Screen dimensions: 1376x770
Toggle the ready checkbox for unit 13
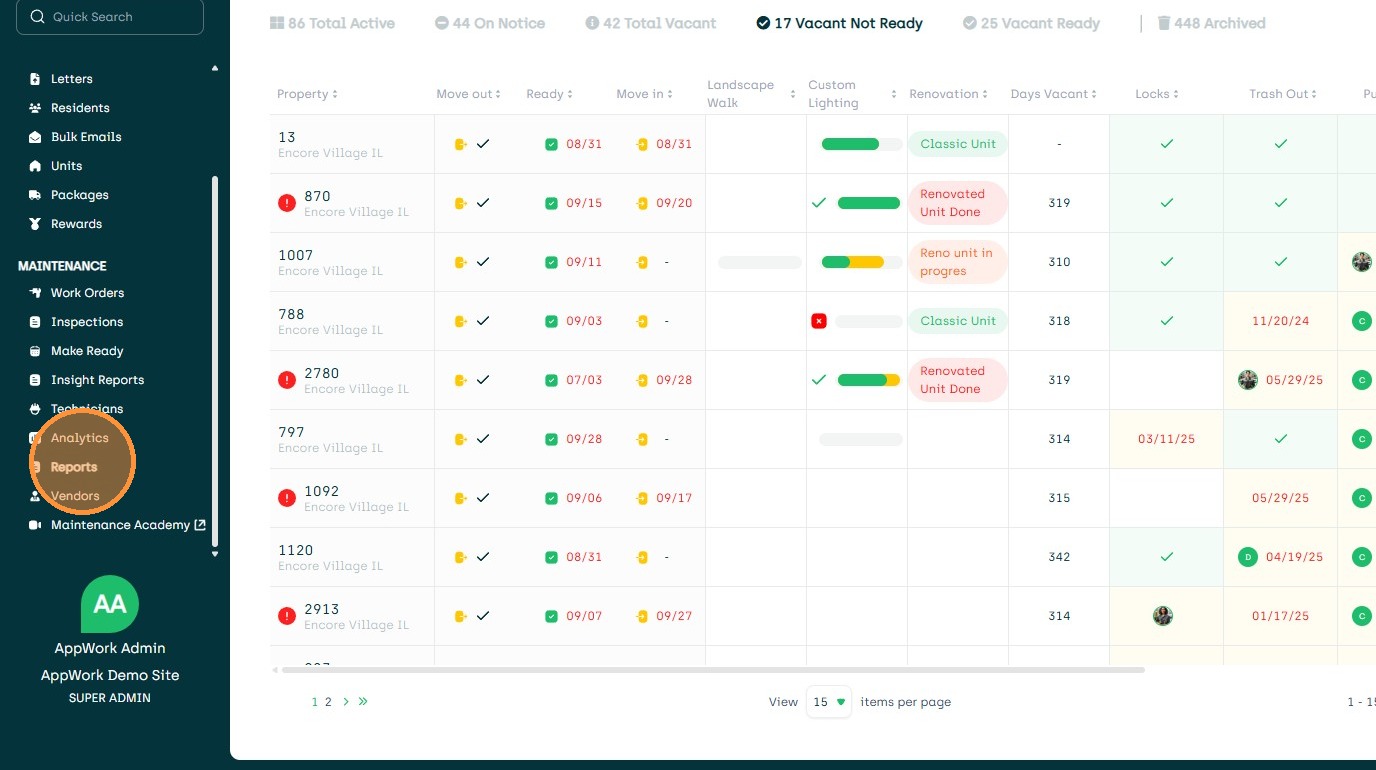coord(551,144)
